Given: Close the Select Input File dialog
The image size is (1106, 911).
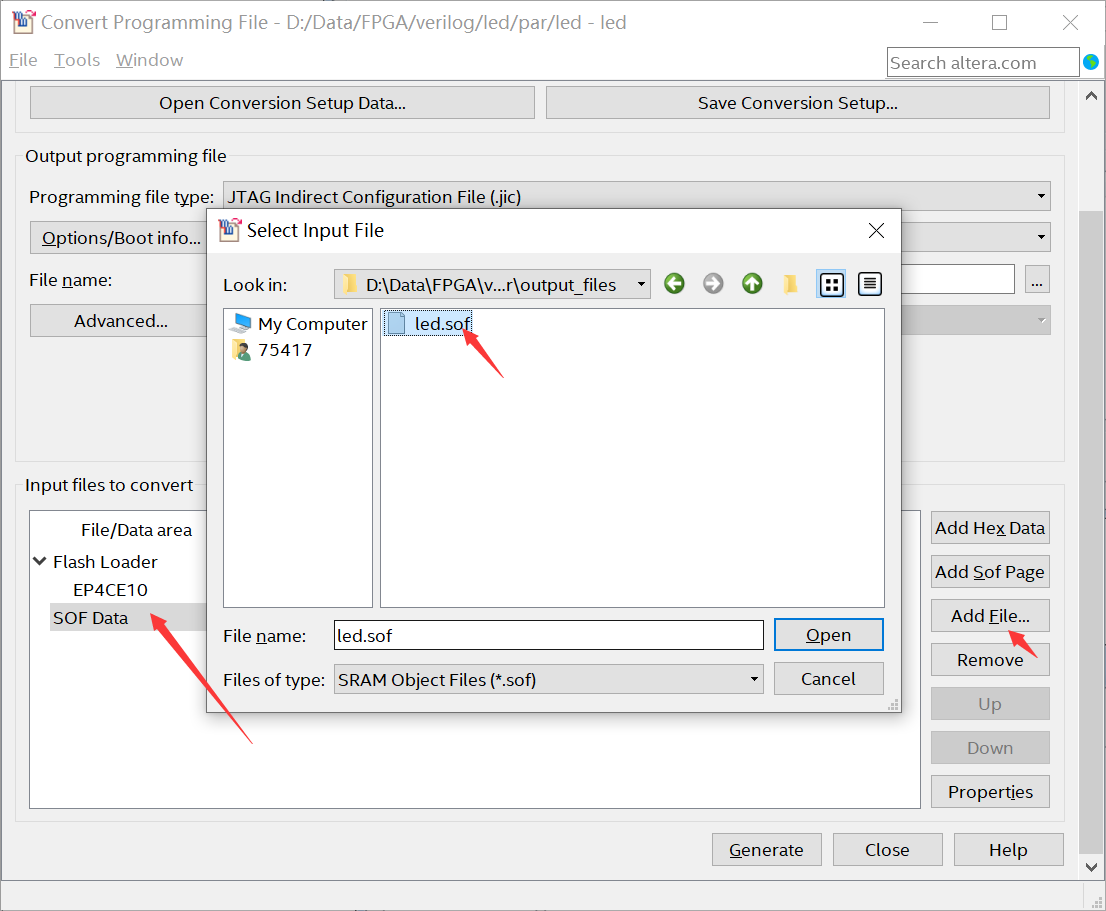Looking at the screenshot, I should [876, 231].
